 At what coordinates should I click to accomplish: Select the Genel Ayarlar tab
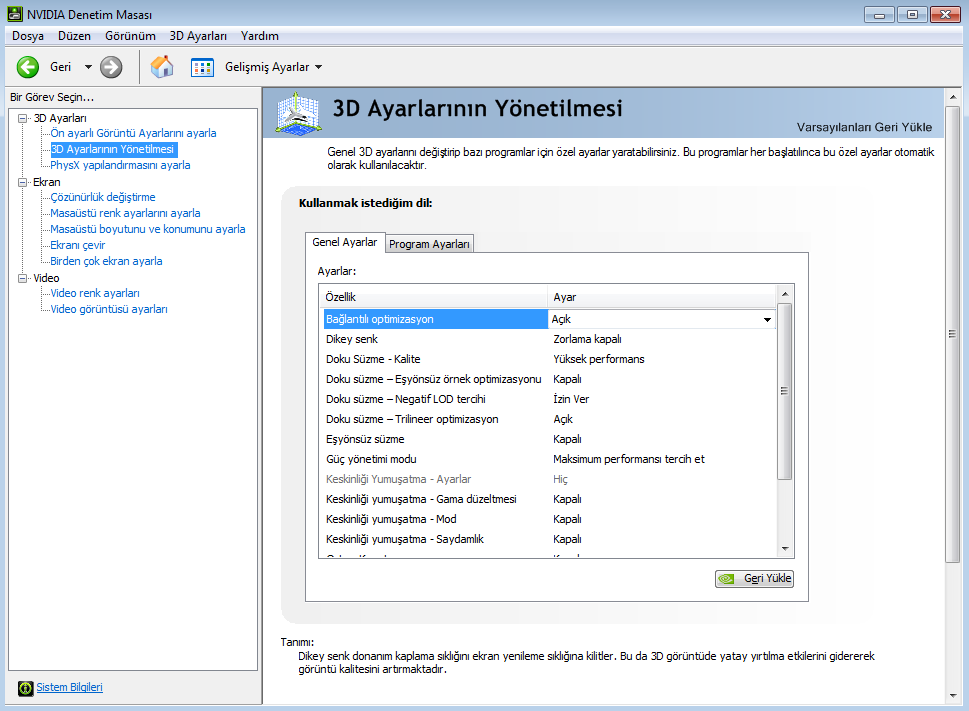tap(345, 242)
